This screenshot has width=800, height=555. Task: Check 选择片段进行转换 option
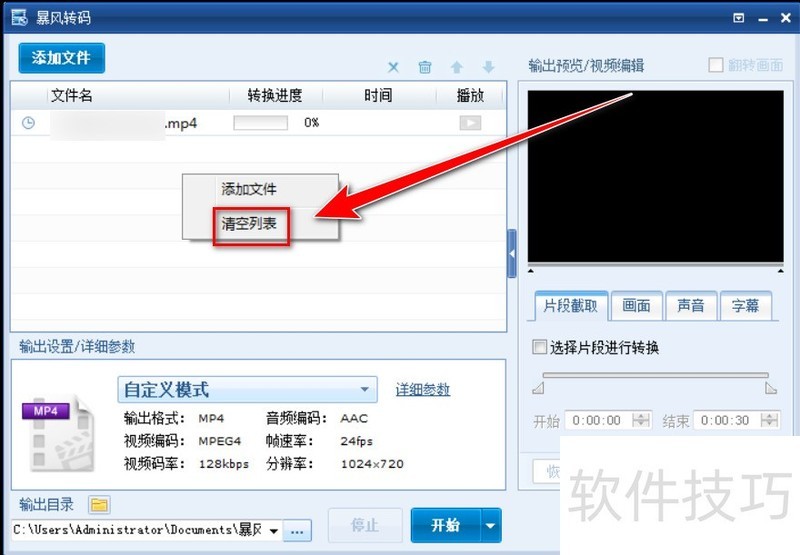point(540,348)
